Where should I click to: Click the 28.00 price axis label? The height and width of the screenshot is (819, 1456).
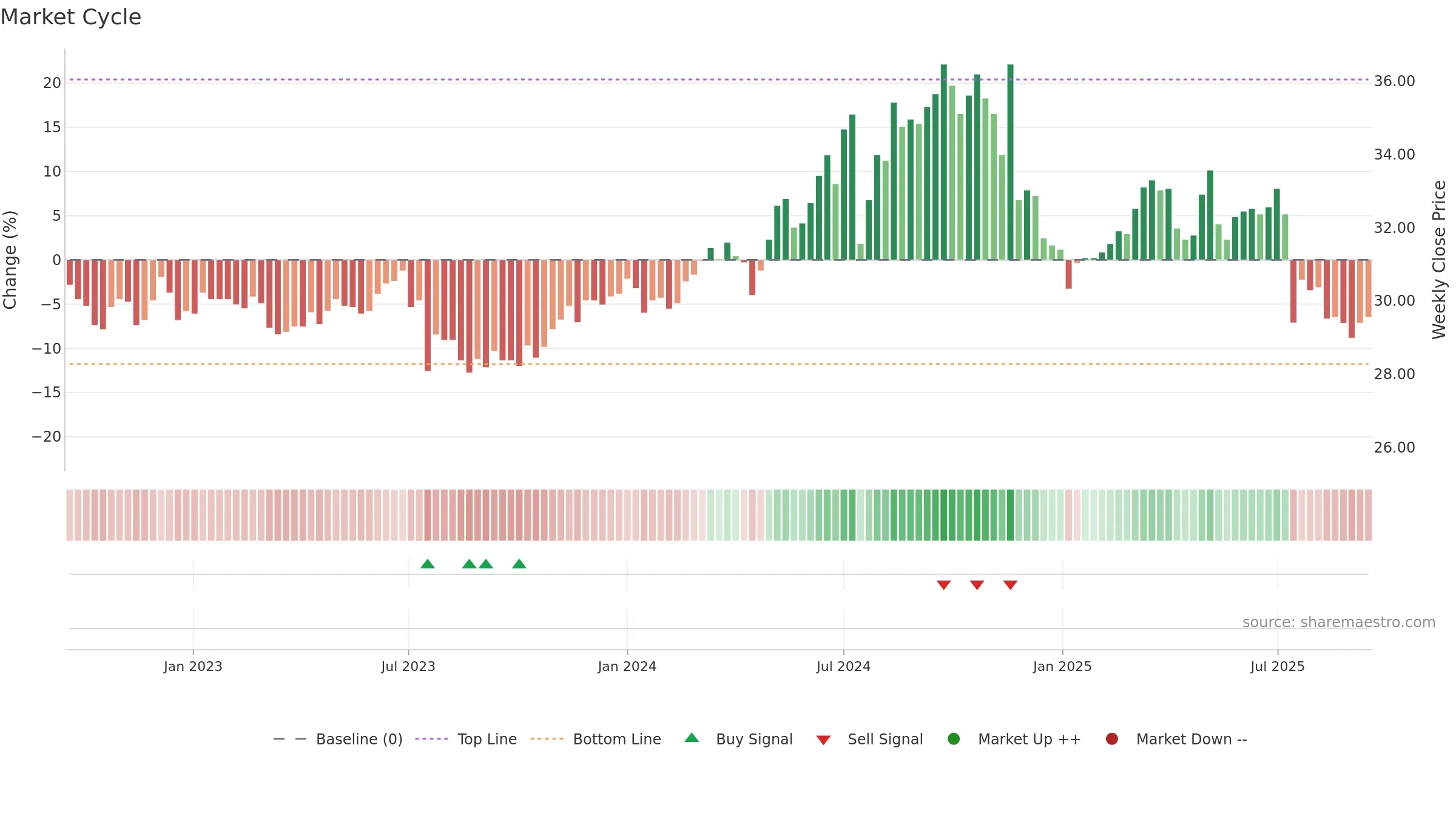click(1394, 374)
